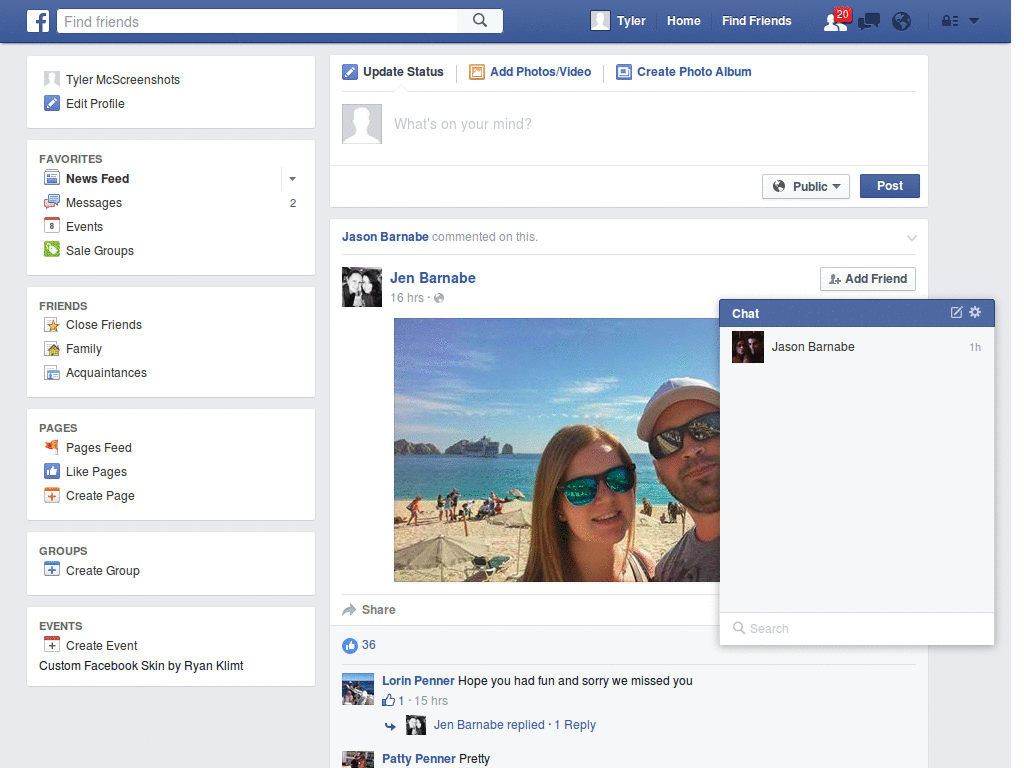Open Tyler profile link in top bar
Image resolution: width=1024 pixels, height=768 pixels.
(631, 21)
